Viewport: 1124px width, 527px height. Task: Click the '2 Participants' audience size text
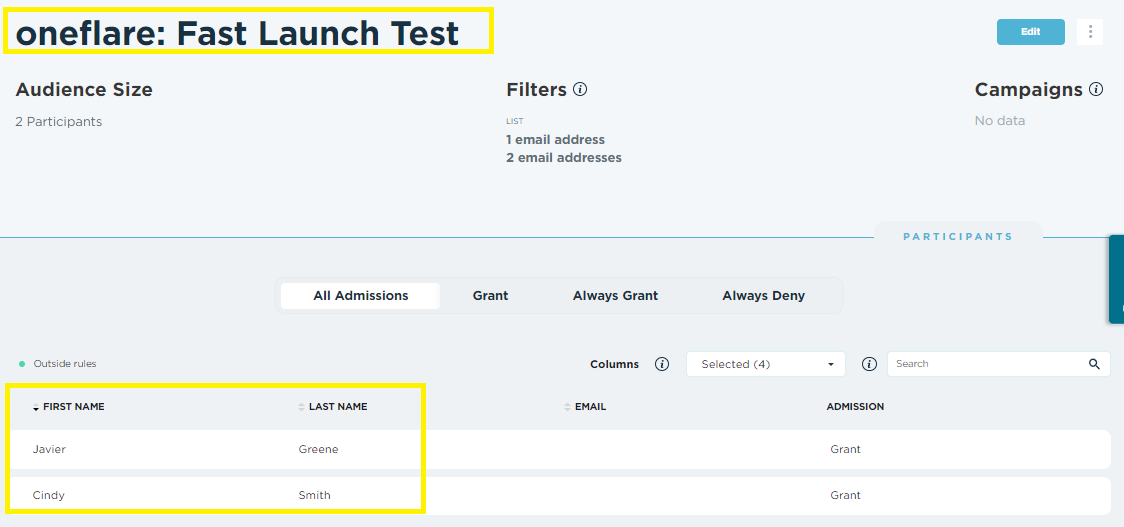(x=59, y=122)
